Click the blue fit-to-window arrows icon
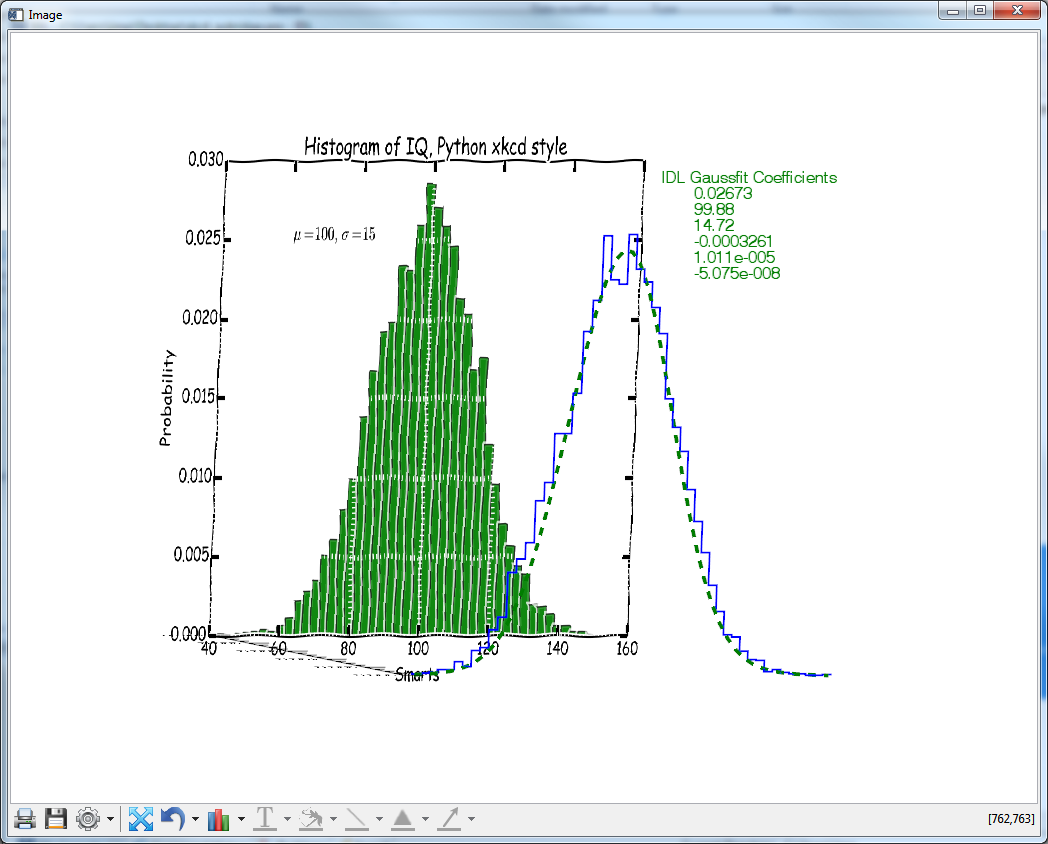The image size is (1048, 844). [x=141, y=819]
